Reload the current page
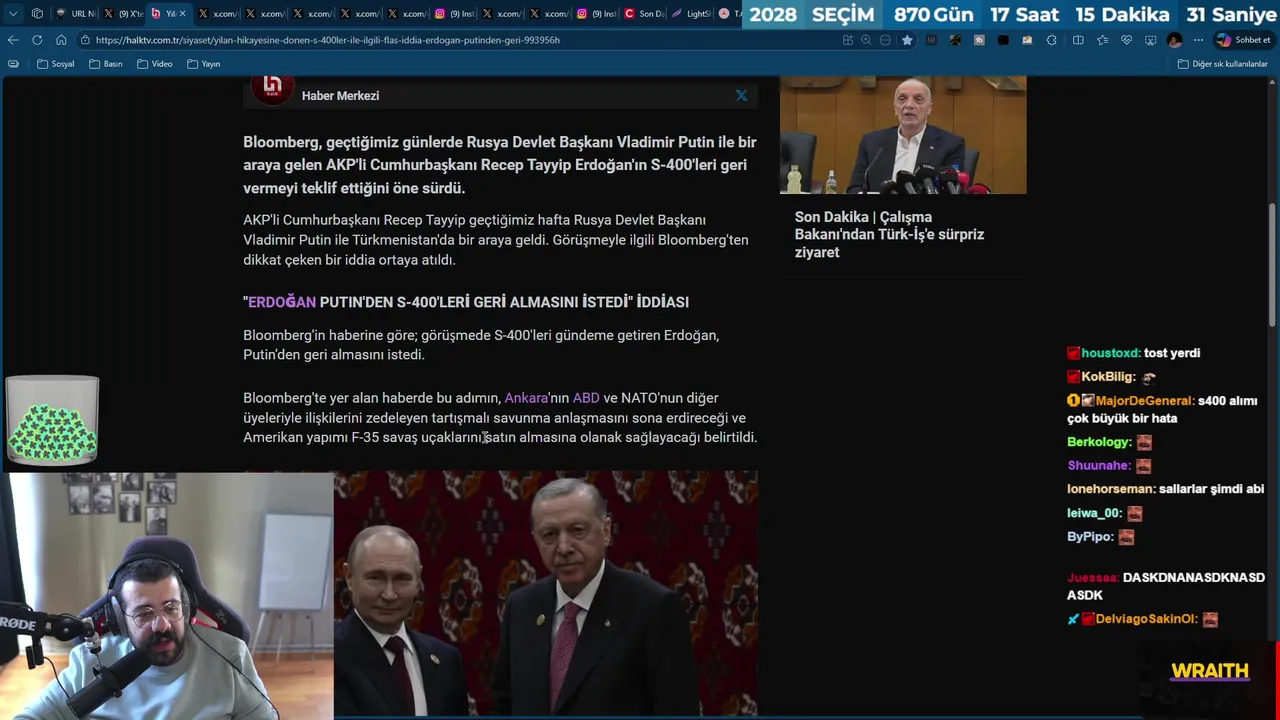The image size is (1280, 720). click(x=37, y=40)
